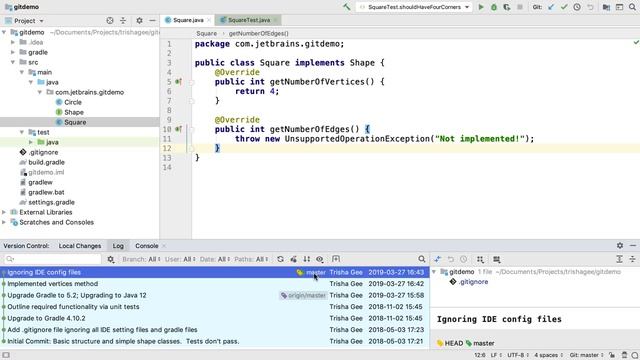Click the Stop process square icon

(520, 7)
